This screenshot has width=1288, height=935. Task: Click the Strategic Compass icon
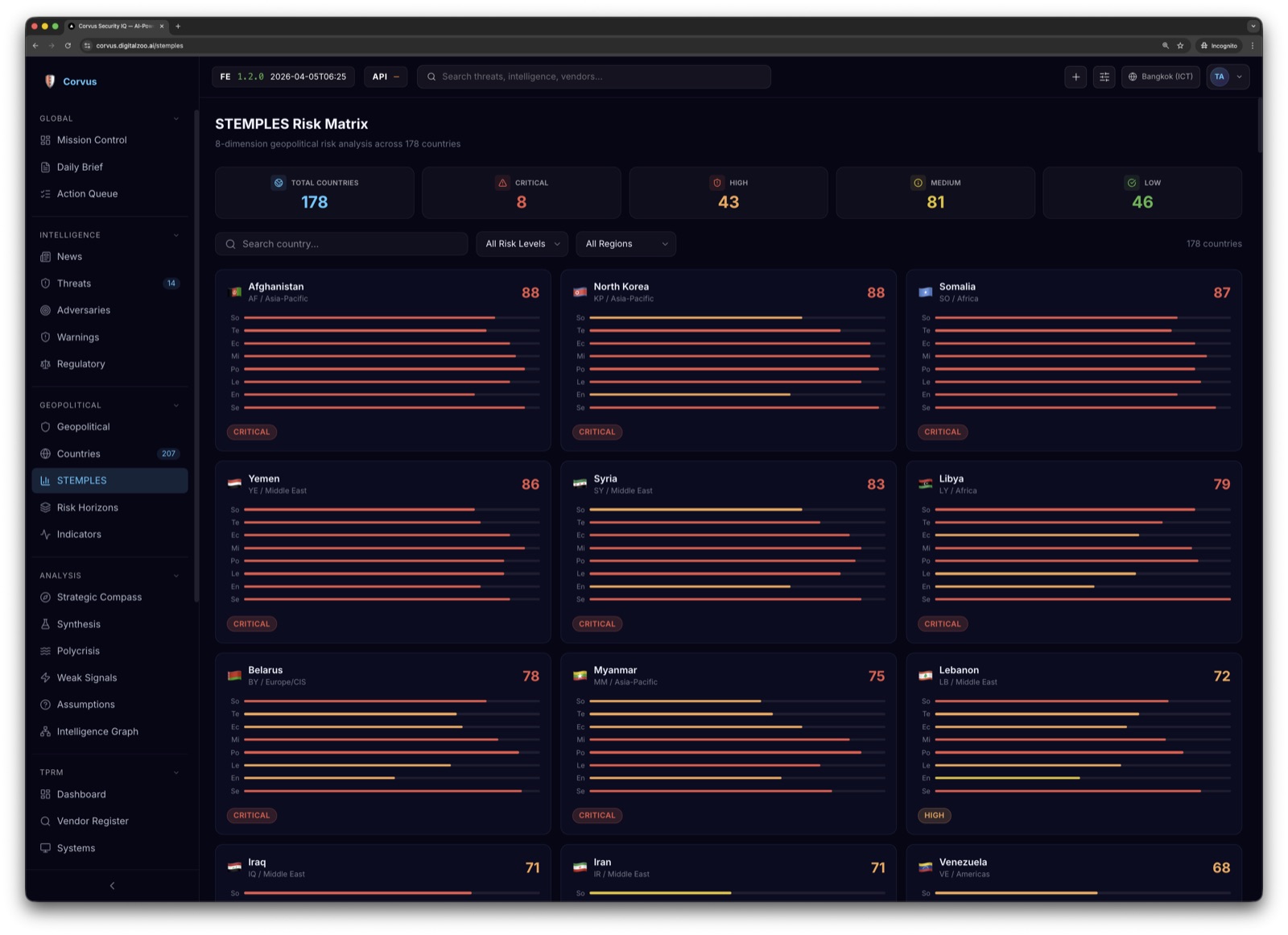45,598
